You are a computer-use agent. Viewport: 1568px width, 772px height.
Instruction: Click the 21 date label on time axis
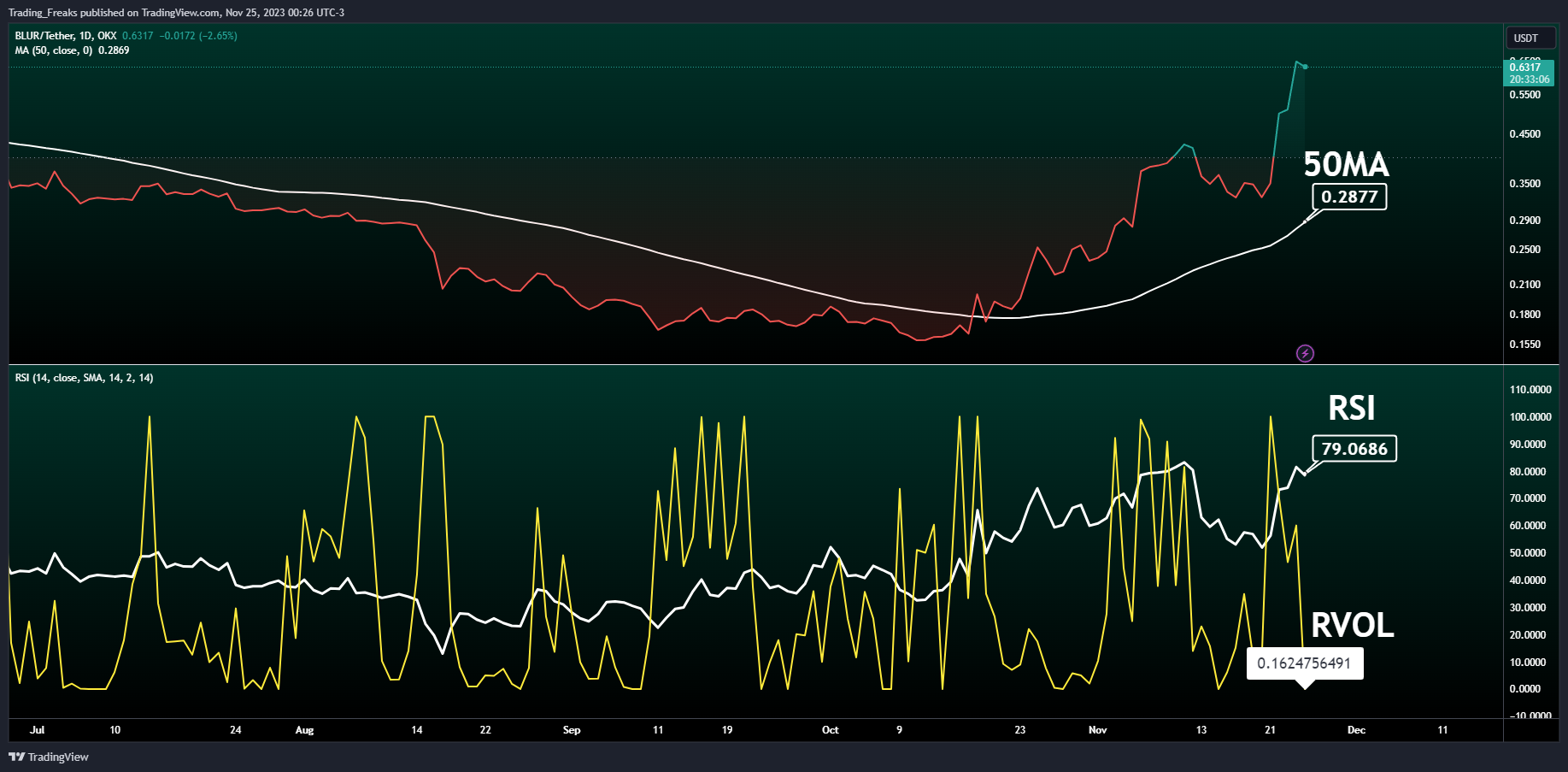point(1271,730)
